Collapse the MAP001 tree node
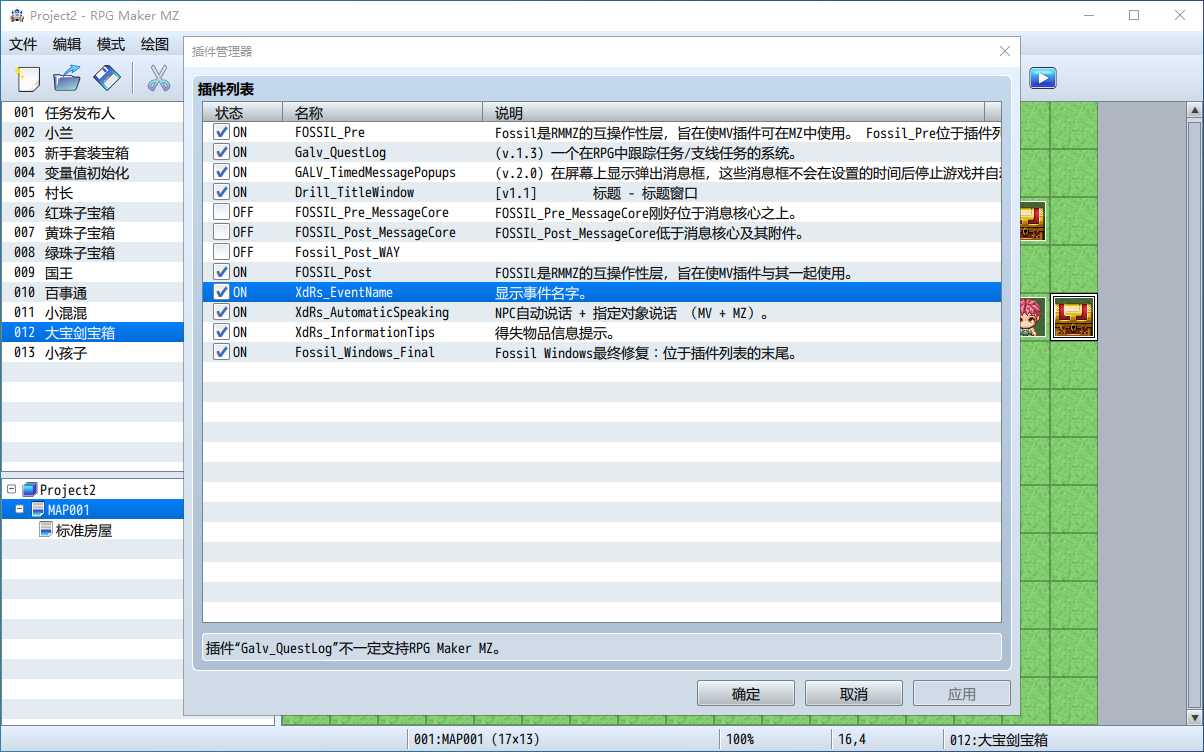1204x752 pixels. (19, 510)
